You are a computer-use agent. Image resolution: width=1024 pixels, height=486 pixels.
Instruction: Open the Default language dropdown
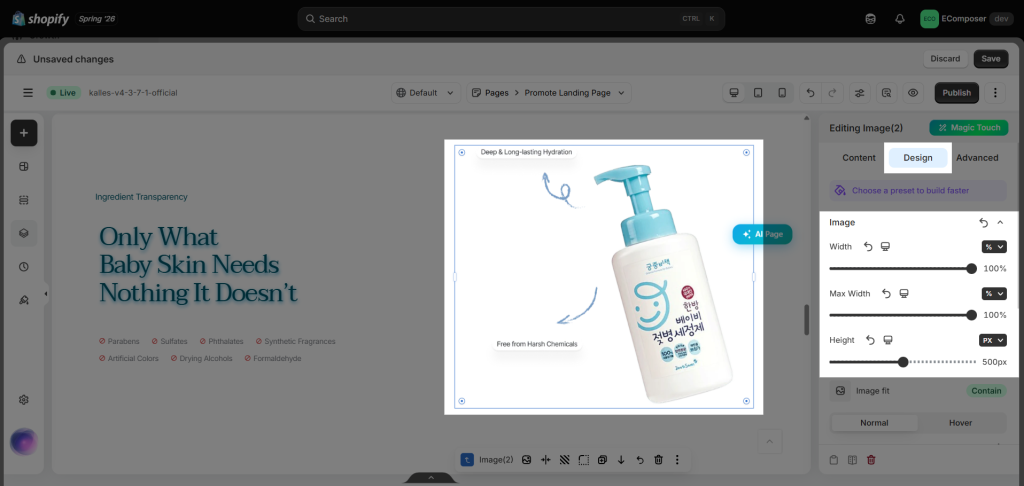426,93
